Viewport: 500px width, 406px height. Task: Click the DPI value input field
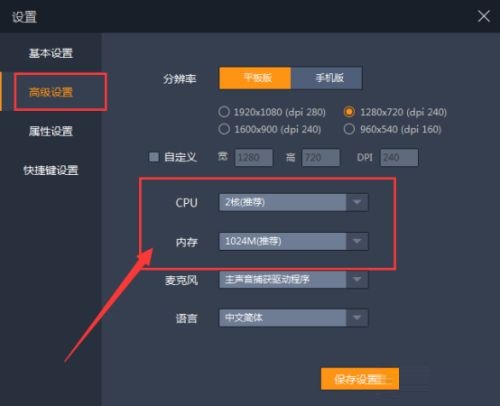coord(399,157)
